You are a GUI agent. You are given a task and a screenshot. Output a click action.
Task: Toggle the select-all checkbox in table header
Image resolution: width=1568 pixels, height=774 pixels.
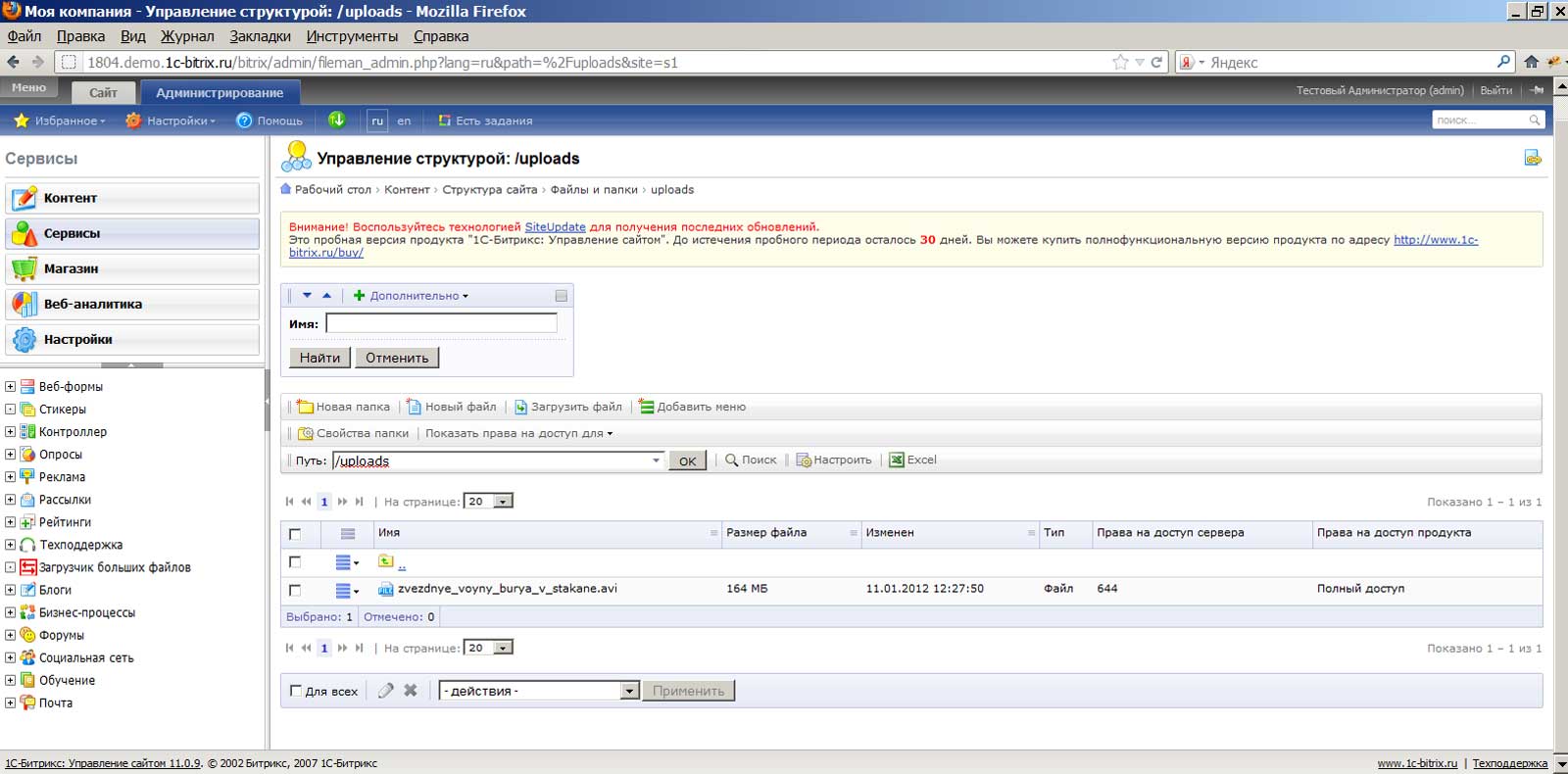pos(295,534)
